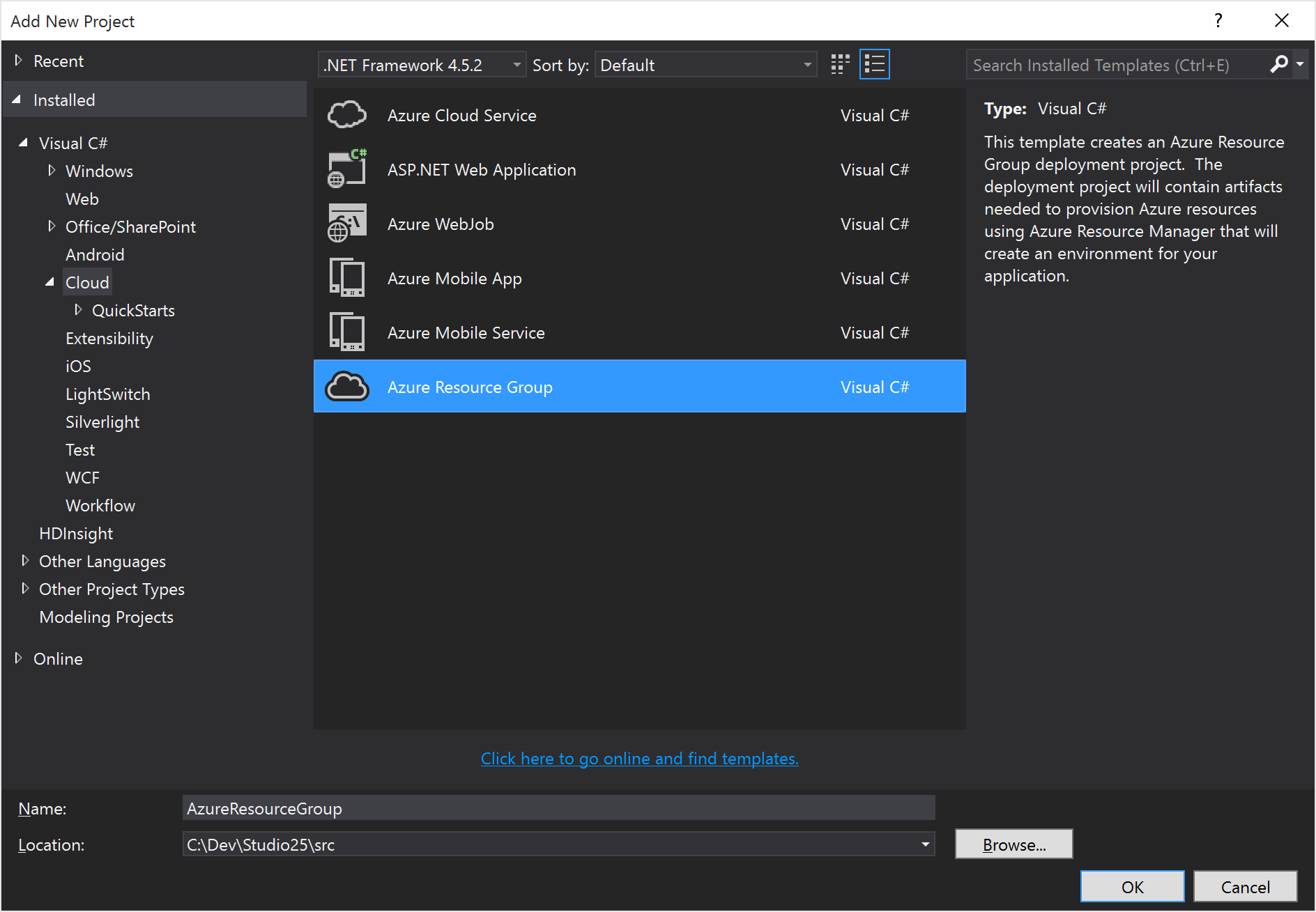Open the help question mark button
This screenshot has height=912, width=1316.
[1218, 20]
